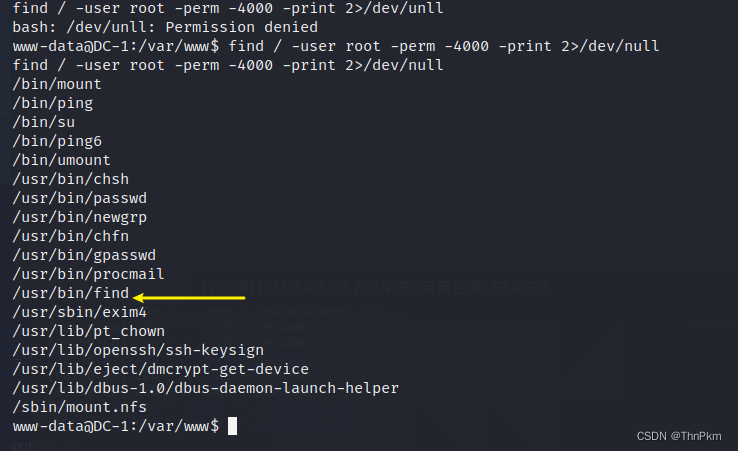Viewport: 738px width, 451px height.
Task: Click on the /usr/bin/chfn line
Action: pos(70,236)
